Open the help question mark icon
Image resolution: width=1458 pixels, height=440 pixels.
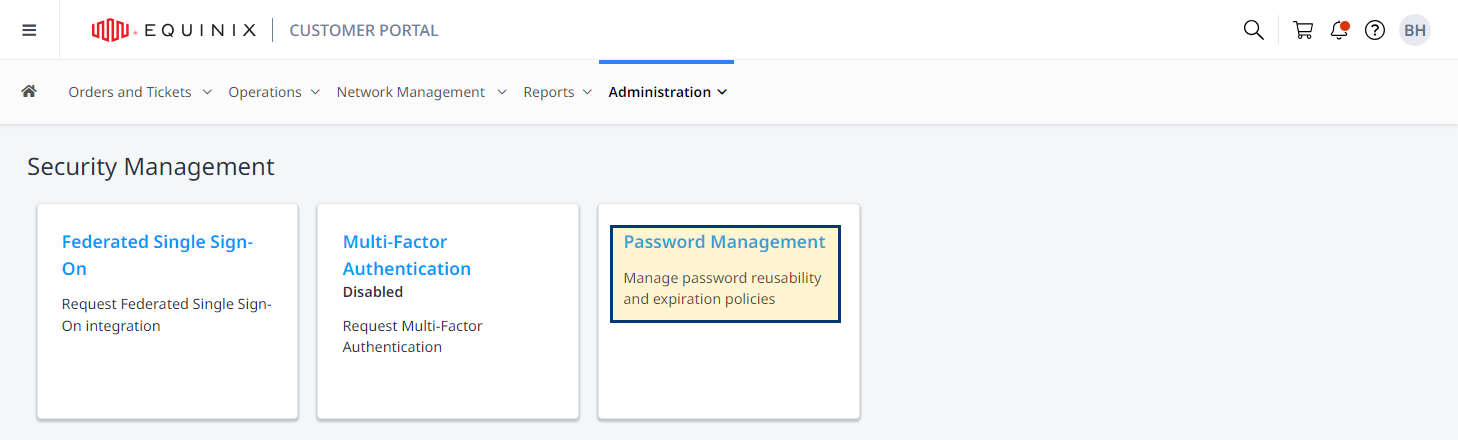[1375, 30]
